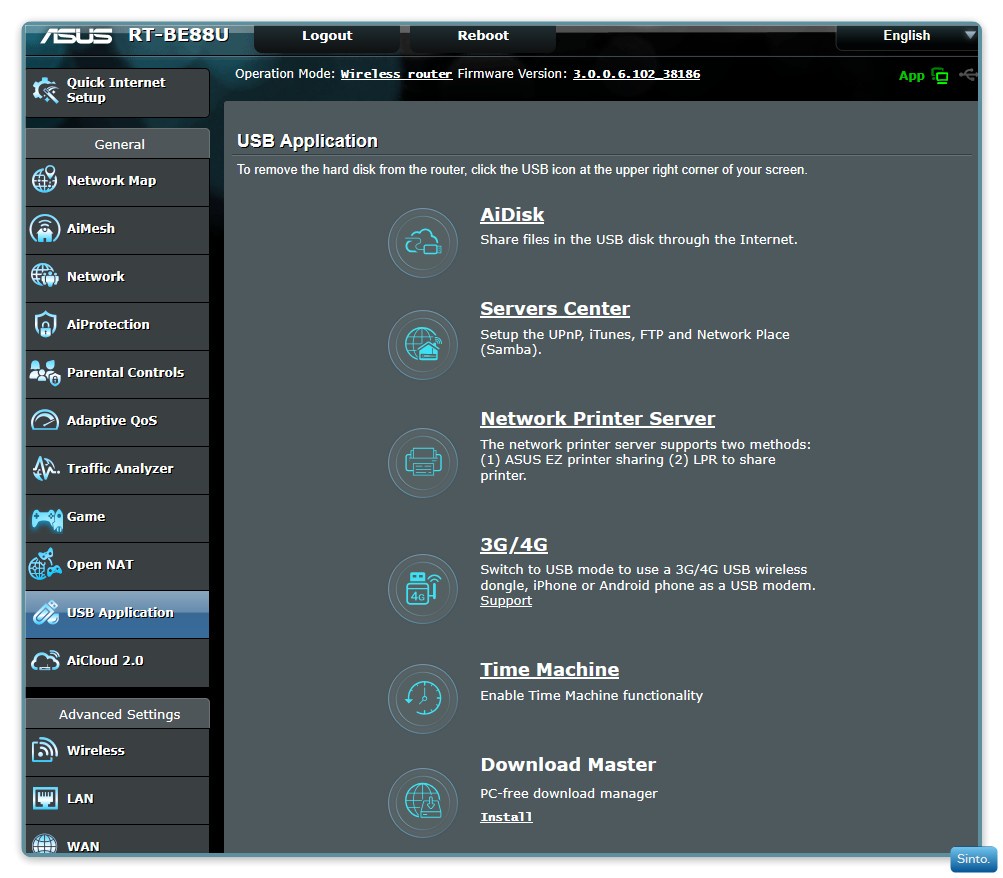Open the AiDisk link

(x=512, y=215)
